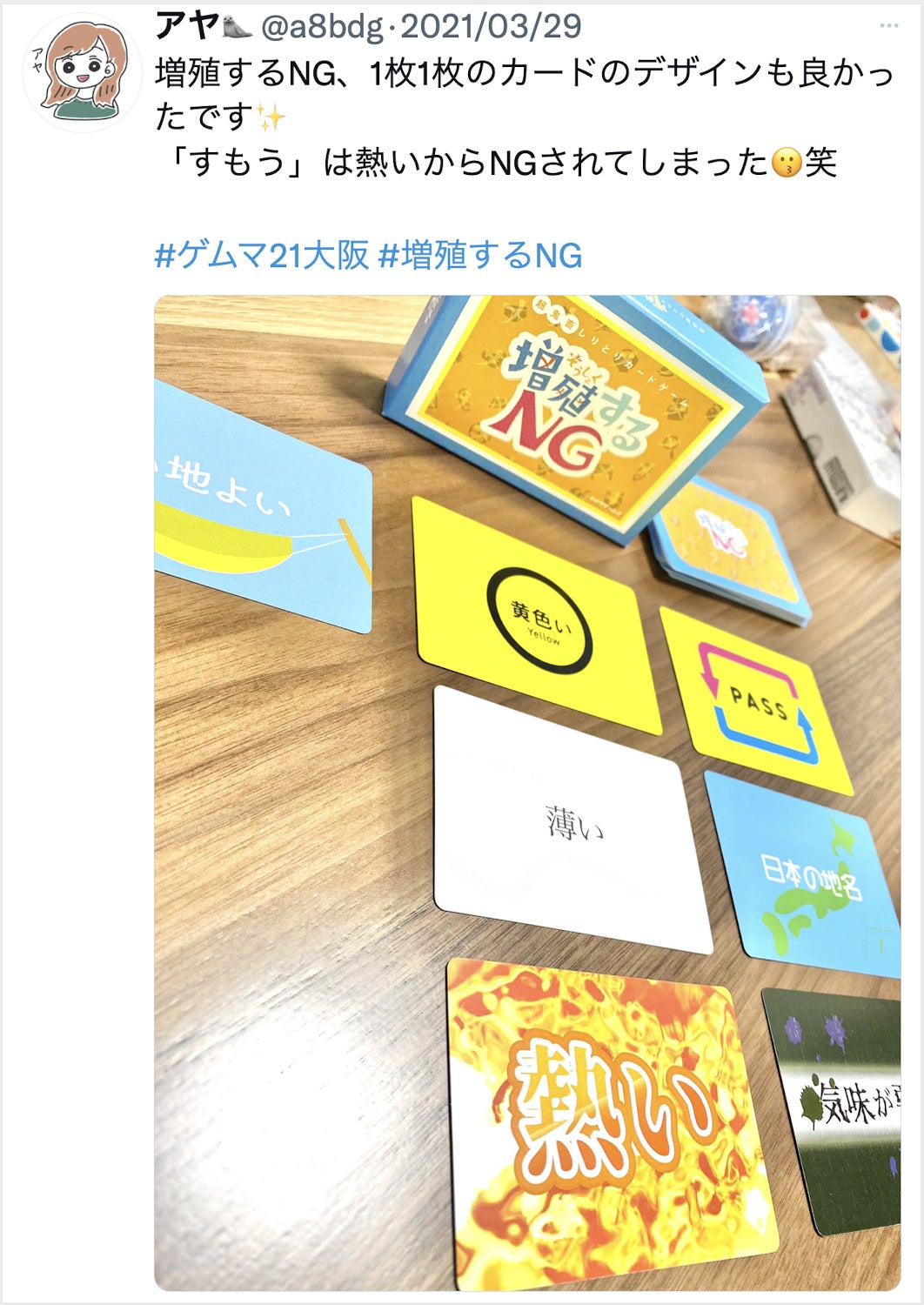Follow the #増殖するNG hashtag
This screenshot has width=924, height=1305.
coord(481,256)
